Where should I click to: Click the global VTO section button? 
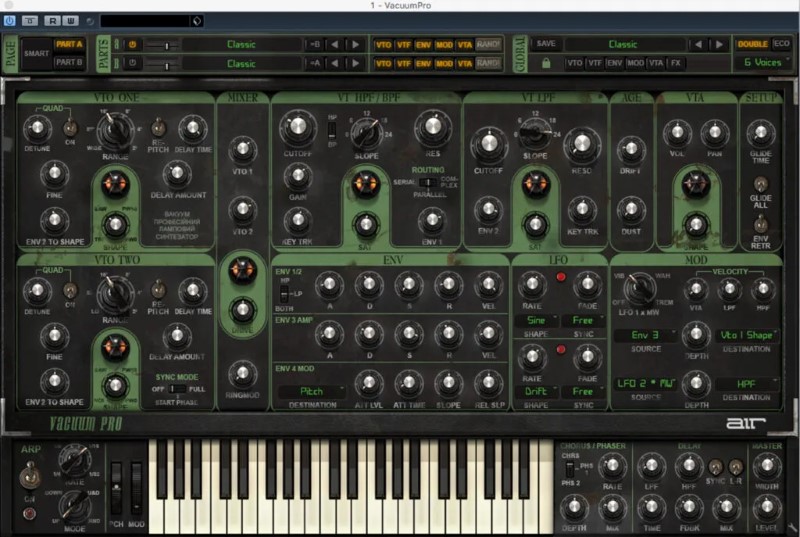(x=575, y=63)
